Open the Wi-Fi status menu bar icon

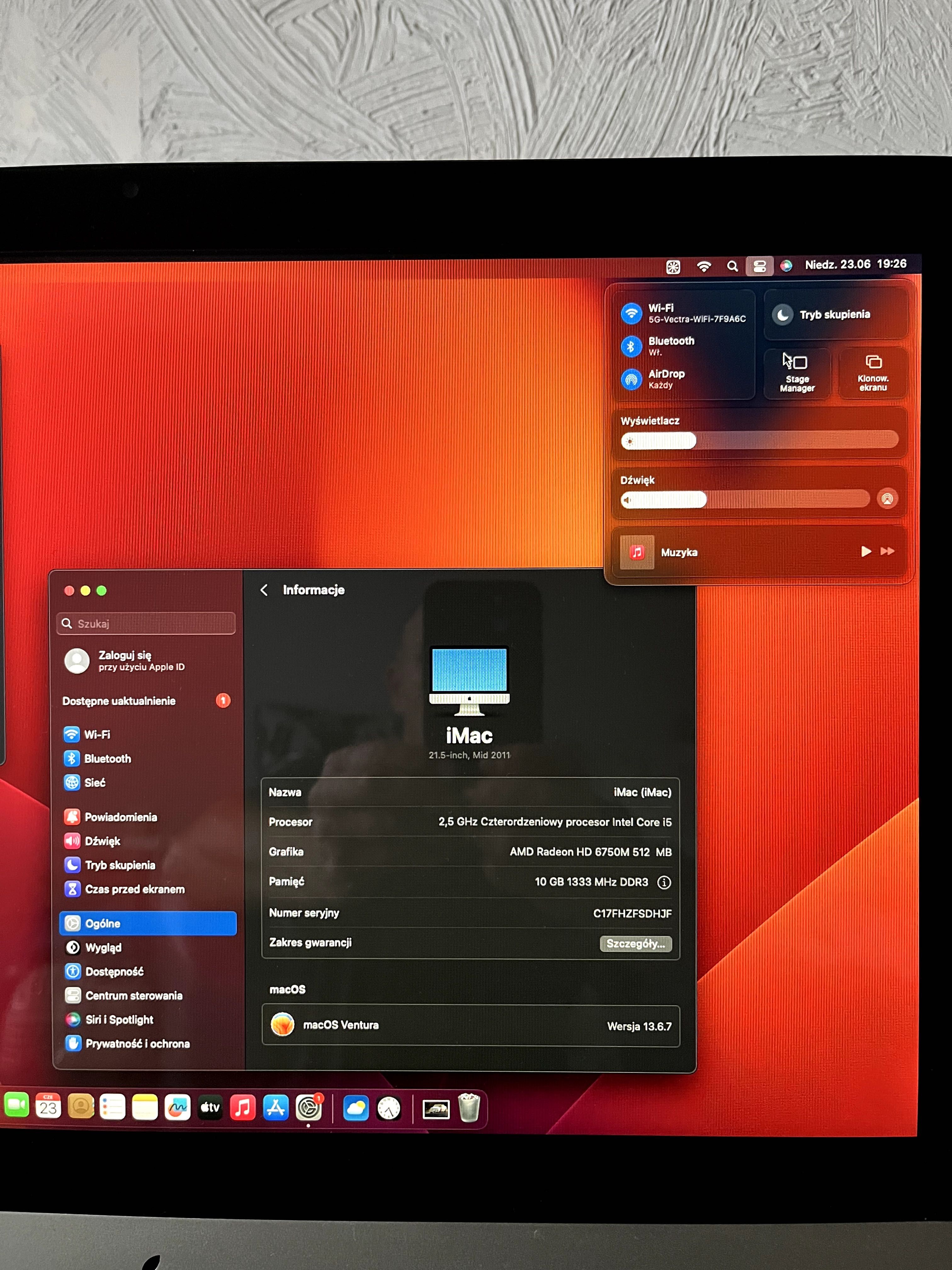(x=704, y=266)
